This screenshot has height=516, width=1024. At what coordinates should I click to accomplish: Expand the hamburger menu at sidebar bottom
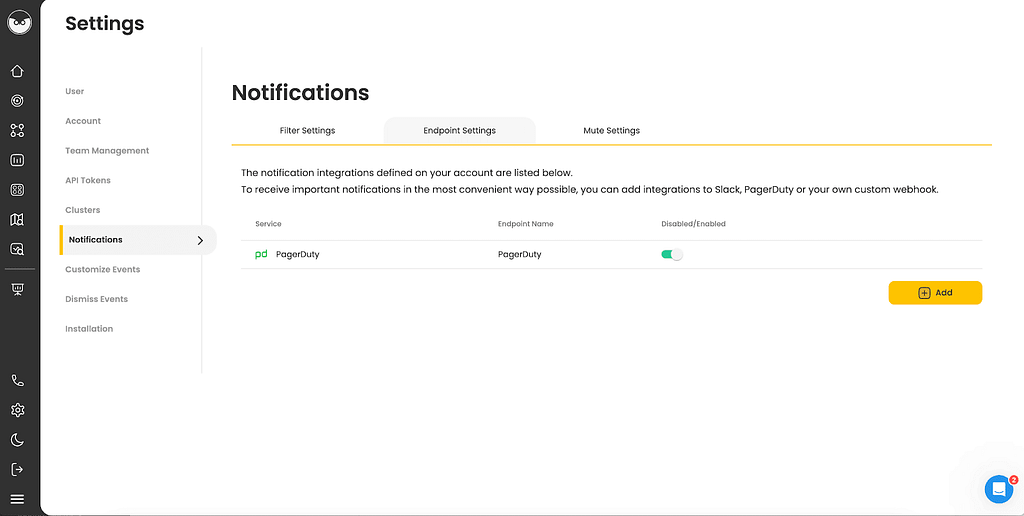(18, 499)
